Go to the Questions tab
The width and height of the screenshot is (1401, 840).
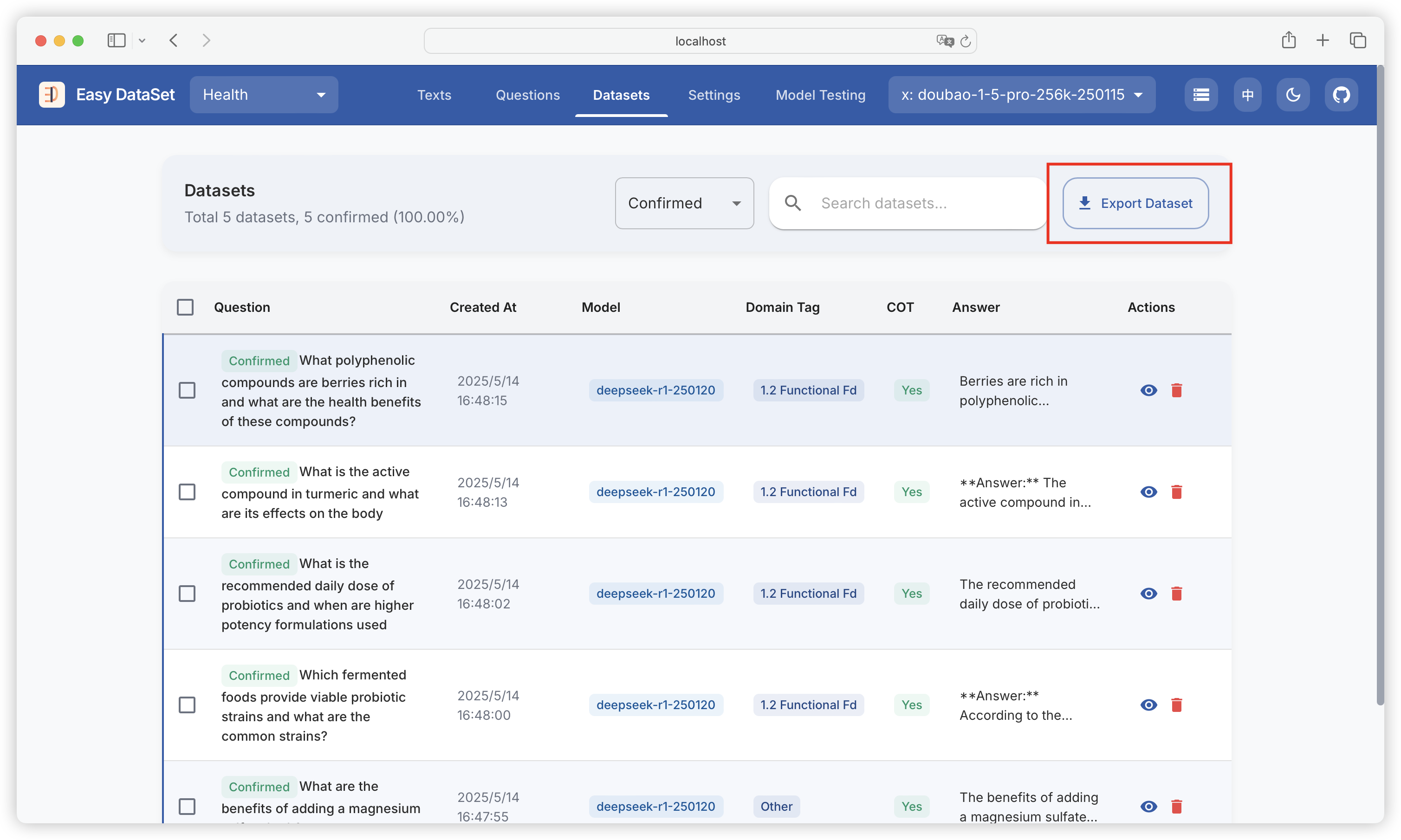tap(527, 95)
